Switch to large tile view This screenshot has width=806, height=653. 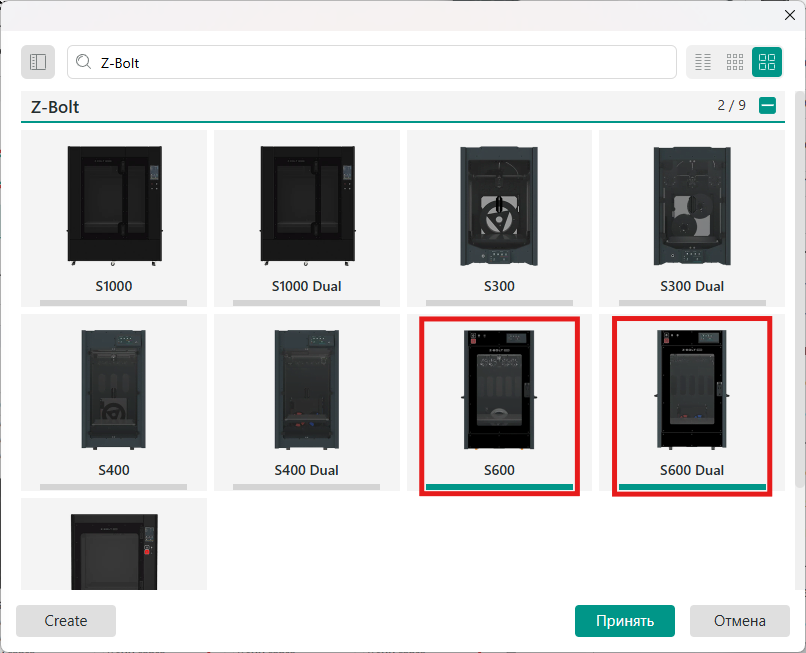[x=767, y=62]
